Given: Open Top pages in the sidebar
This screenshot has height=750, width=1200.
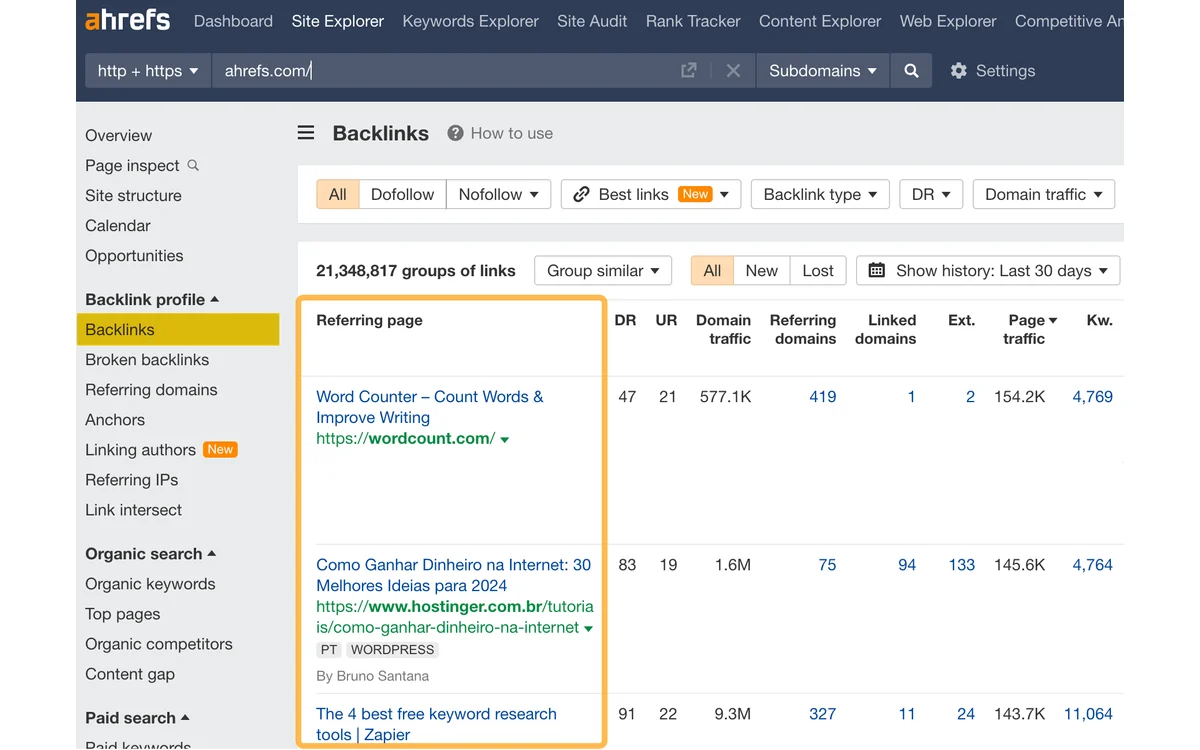Looking at the screenshot, I should click(122, 613).
